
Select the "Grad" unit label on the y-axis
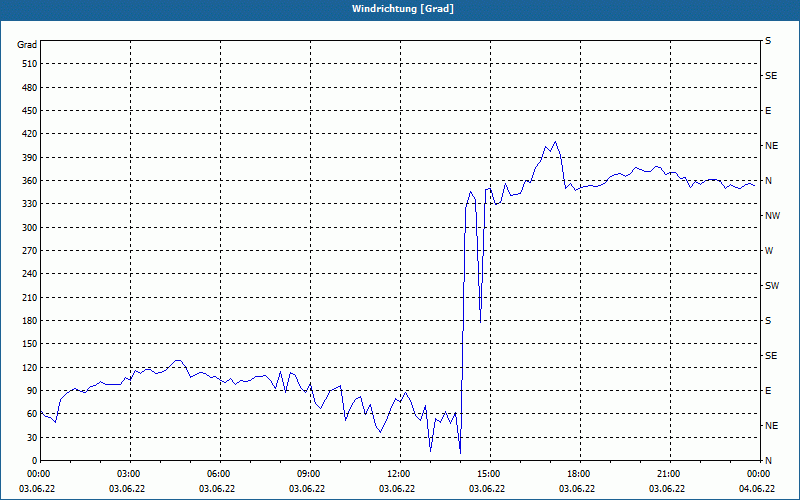coord(27,45)
